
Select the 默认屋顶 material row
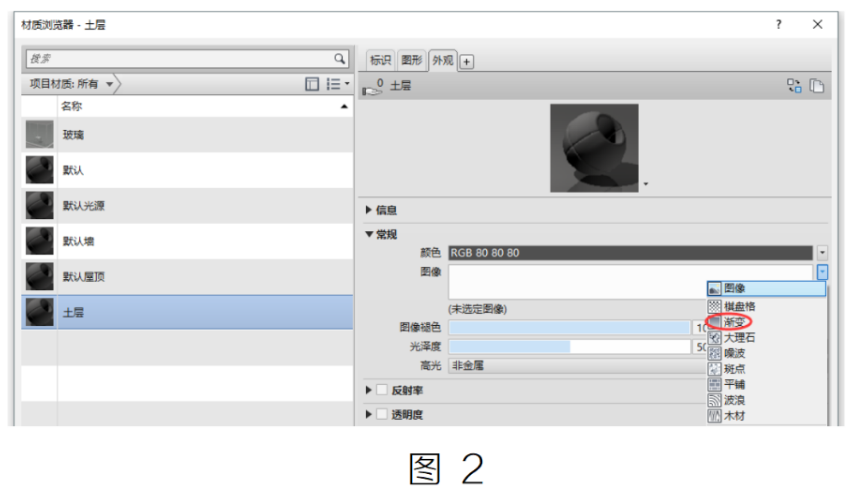(187, 276)
